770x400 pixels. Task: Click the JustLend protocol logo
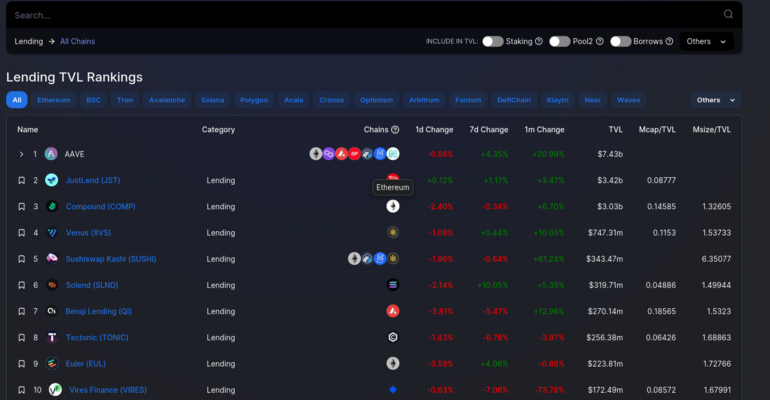click(x=52, y=180)
